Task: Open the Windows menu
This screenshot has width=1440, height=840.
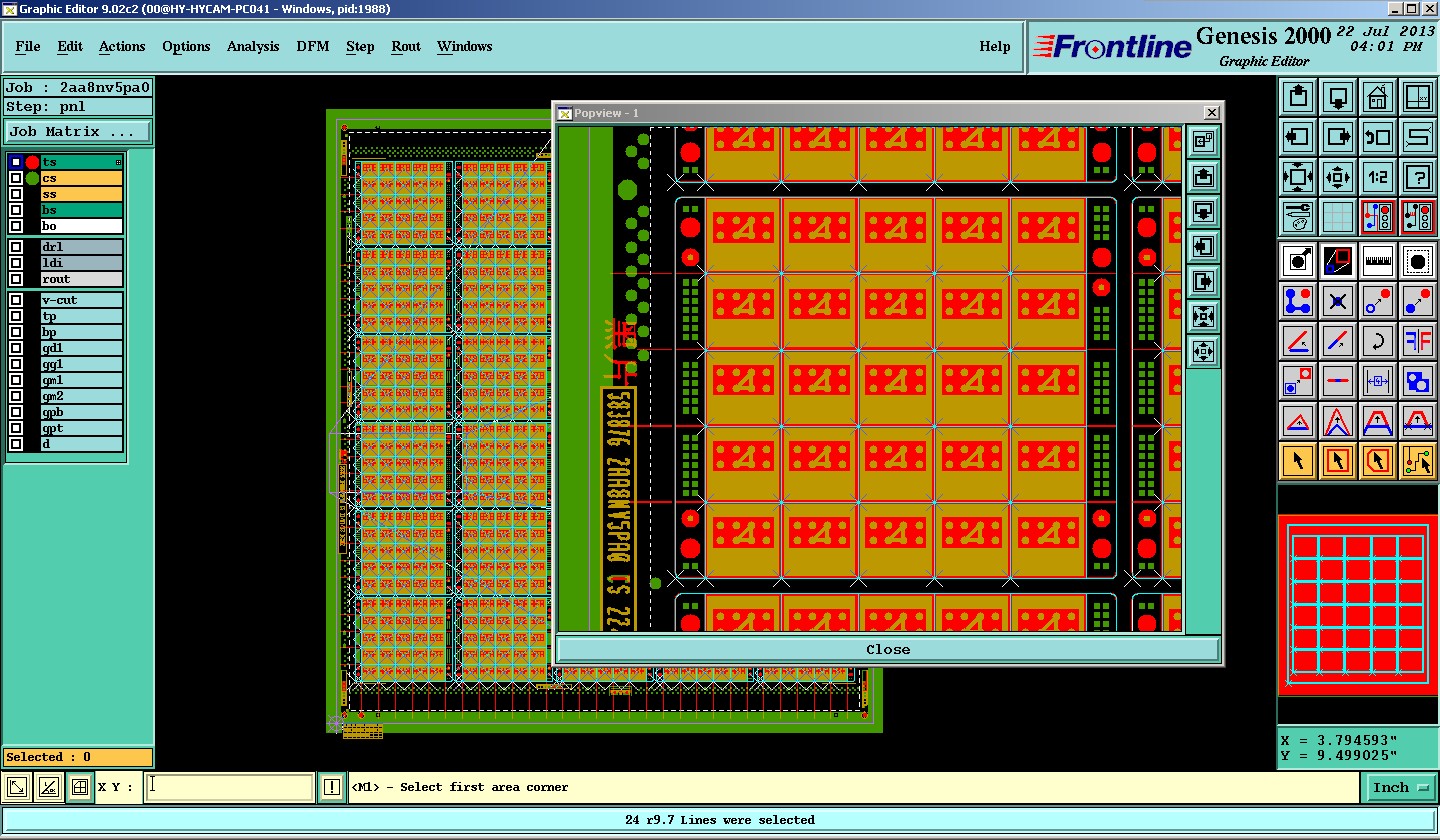Action: (464, 46)
